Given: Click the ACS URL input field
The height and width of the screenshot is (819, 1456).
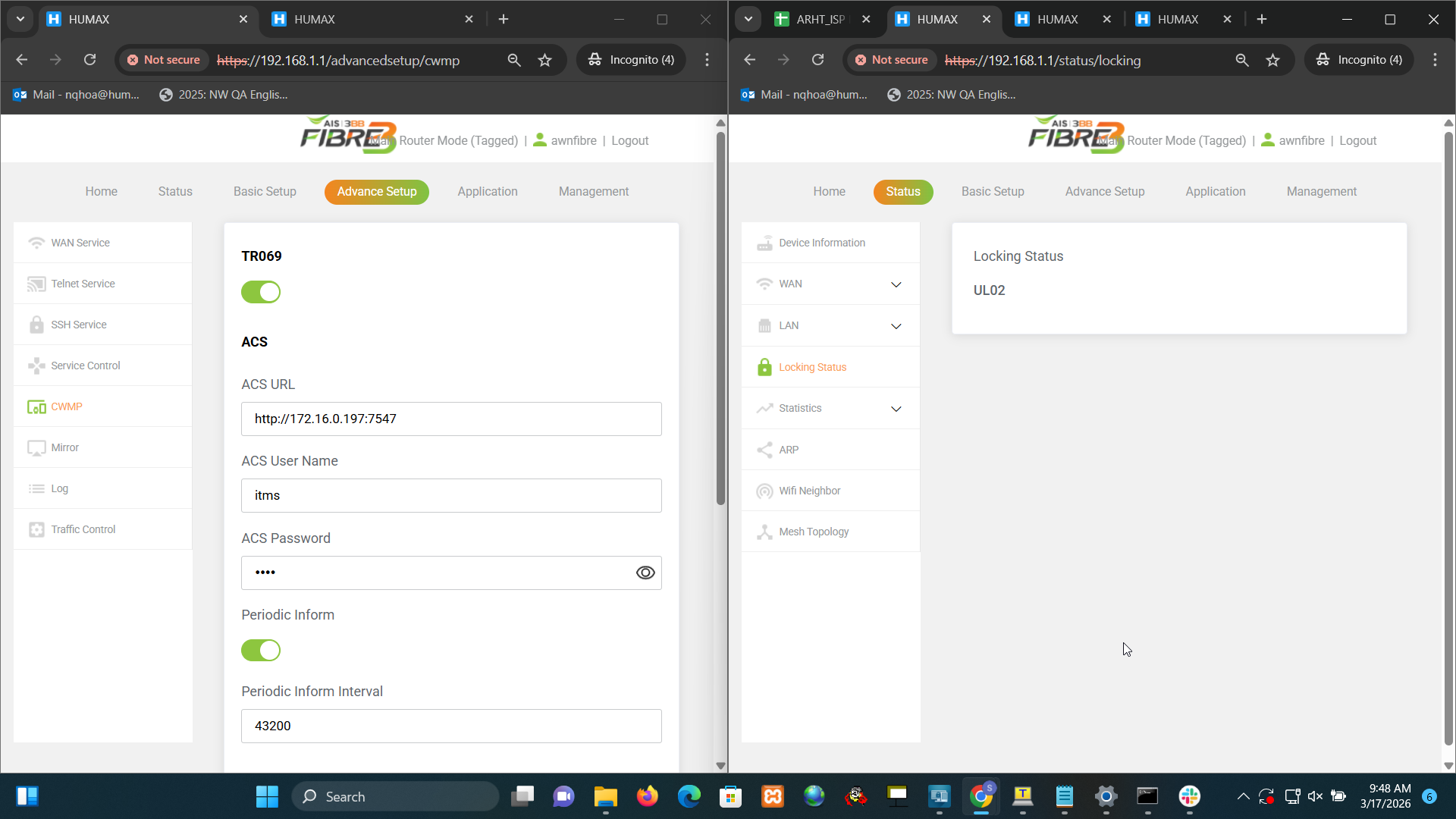Looking at the screenshot, I should click(x=451, y=419).
